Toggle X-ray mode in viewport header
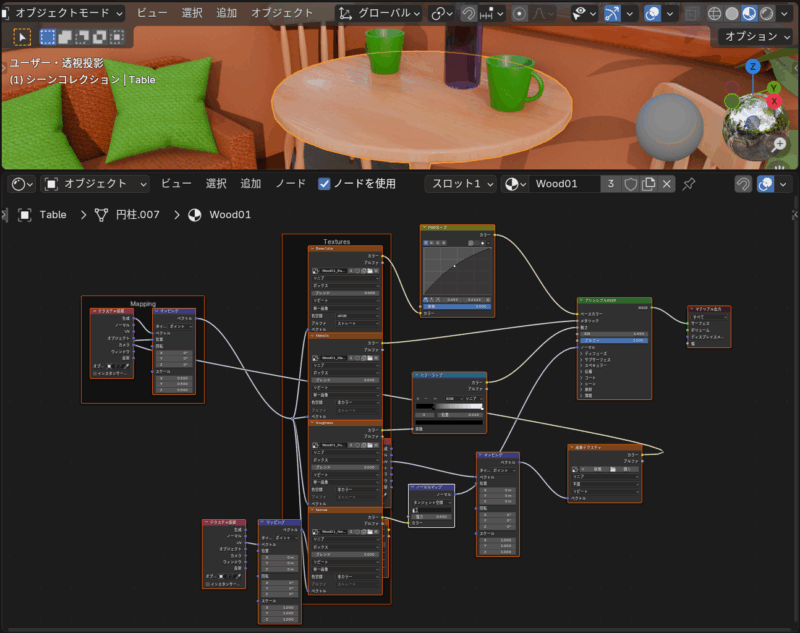Screen dimensions: 800x633 (692, 14)
